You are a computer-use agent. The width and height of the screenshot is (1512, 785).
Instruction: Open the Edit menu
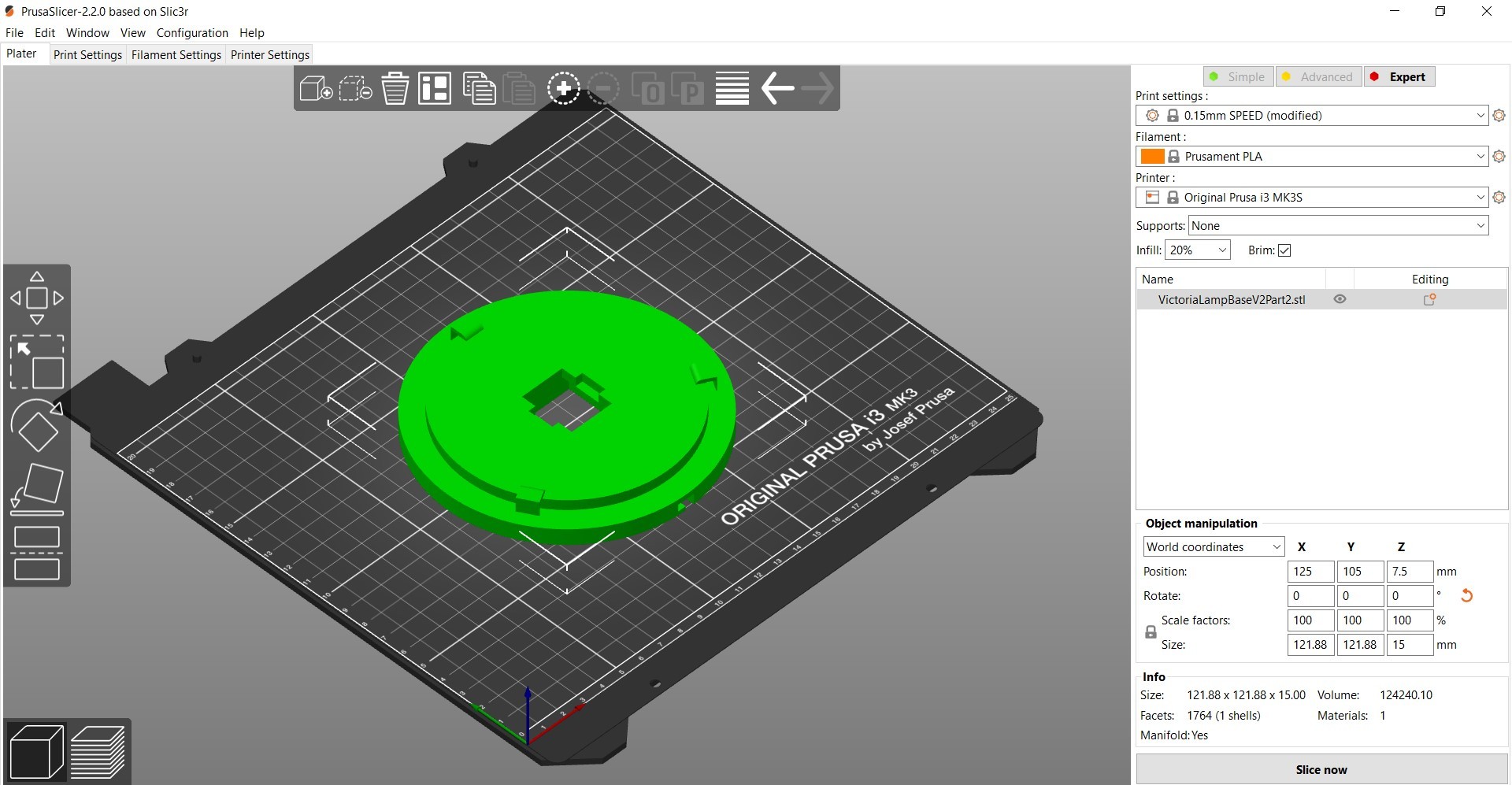click(45, 33)
